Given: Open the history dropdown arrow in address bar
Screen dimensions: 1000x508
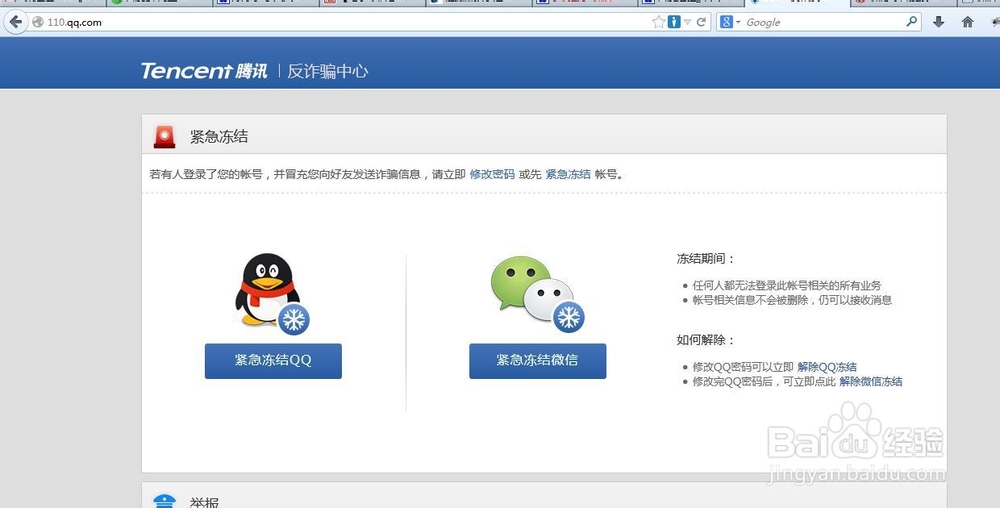Looking at the screenshot, I should pos(688,22).
